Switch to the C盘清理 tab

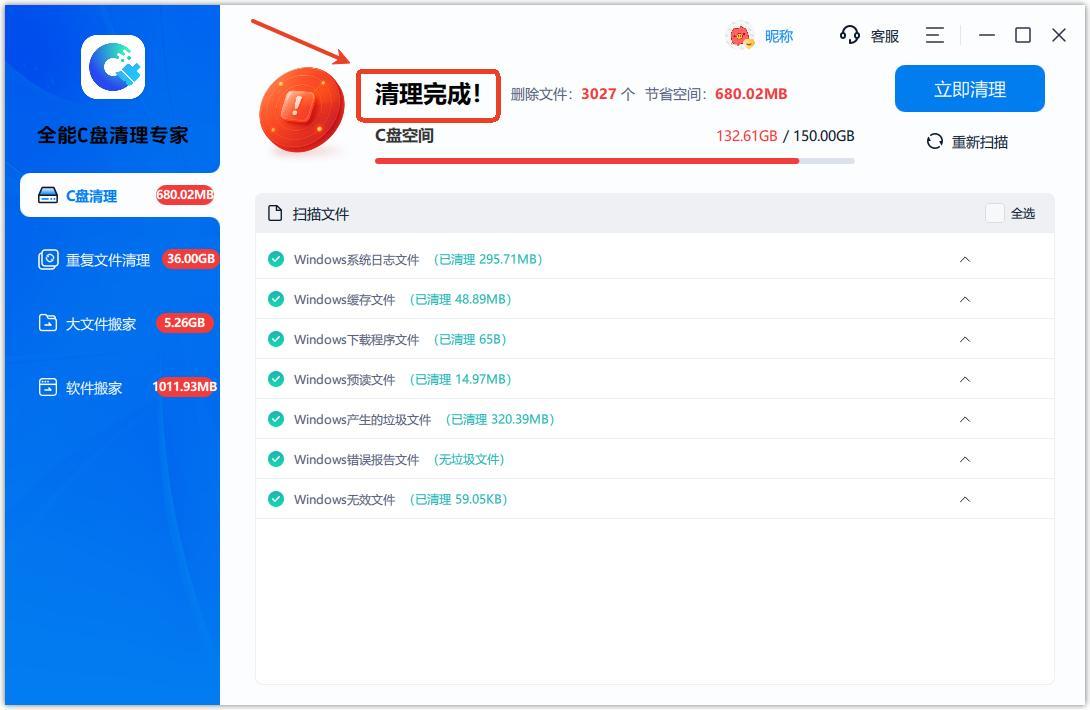92,196
